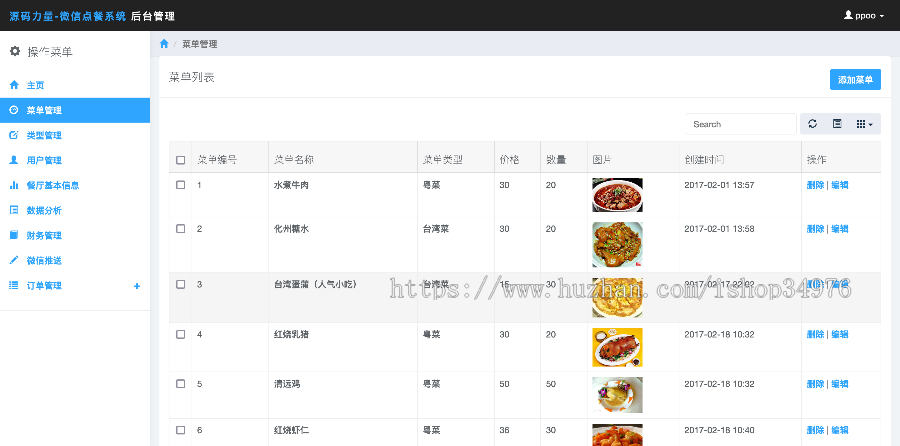Click the list icon next to 数据分析
Image resolution: width=900 pixels, height=446 pixels.
[14, 210]
